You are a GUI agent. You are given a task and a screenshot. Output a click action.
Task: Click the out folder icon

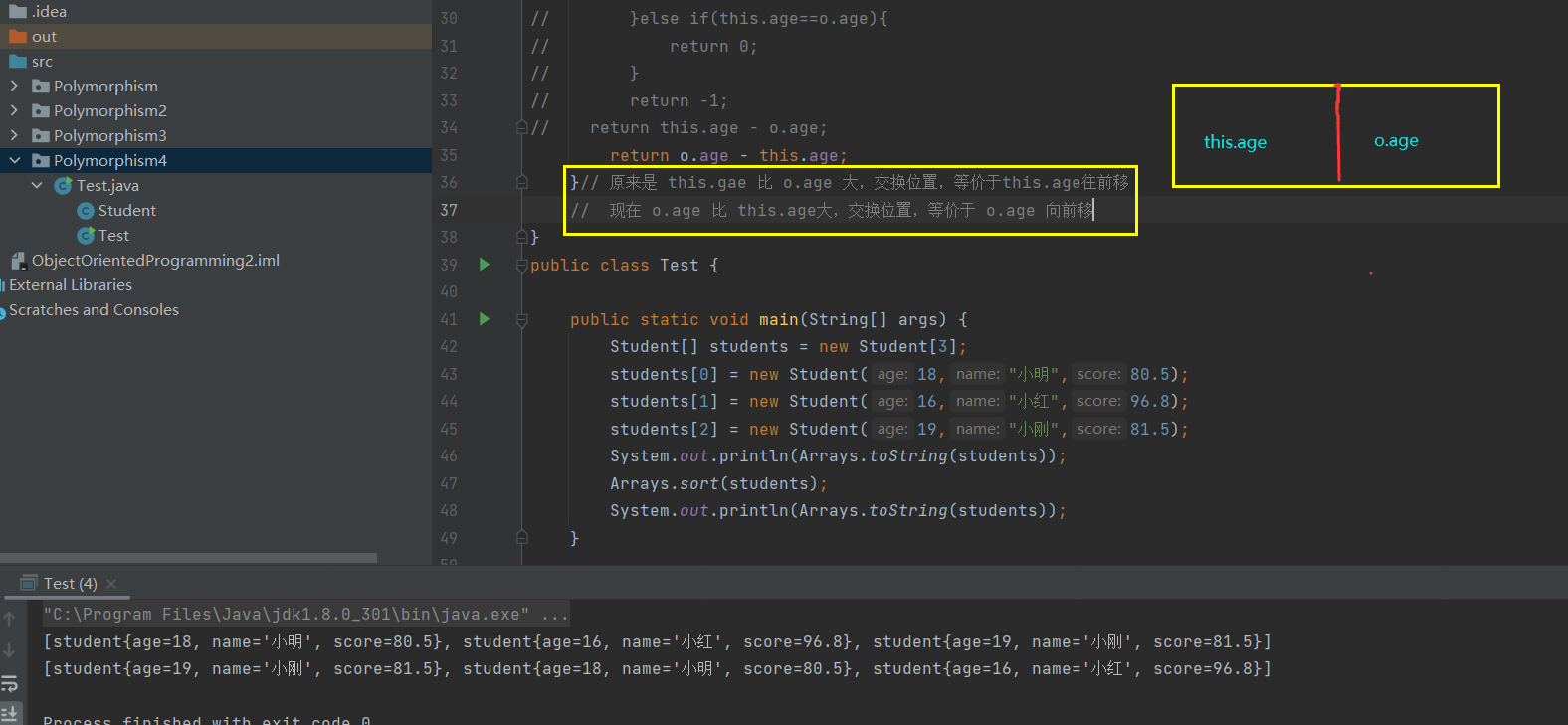(x=18, y=37)
